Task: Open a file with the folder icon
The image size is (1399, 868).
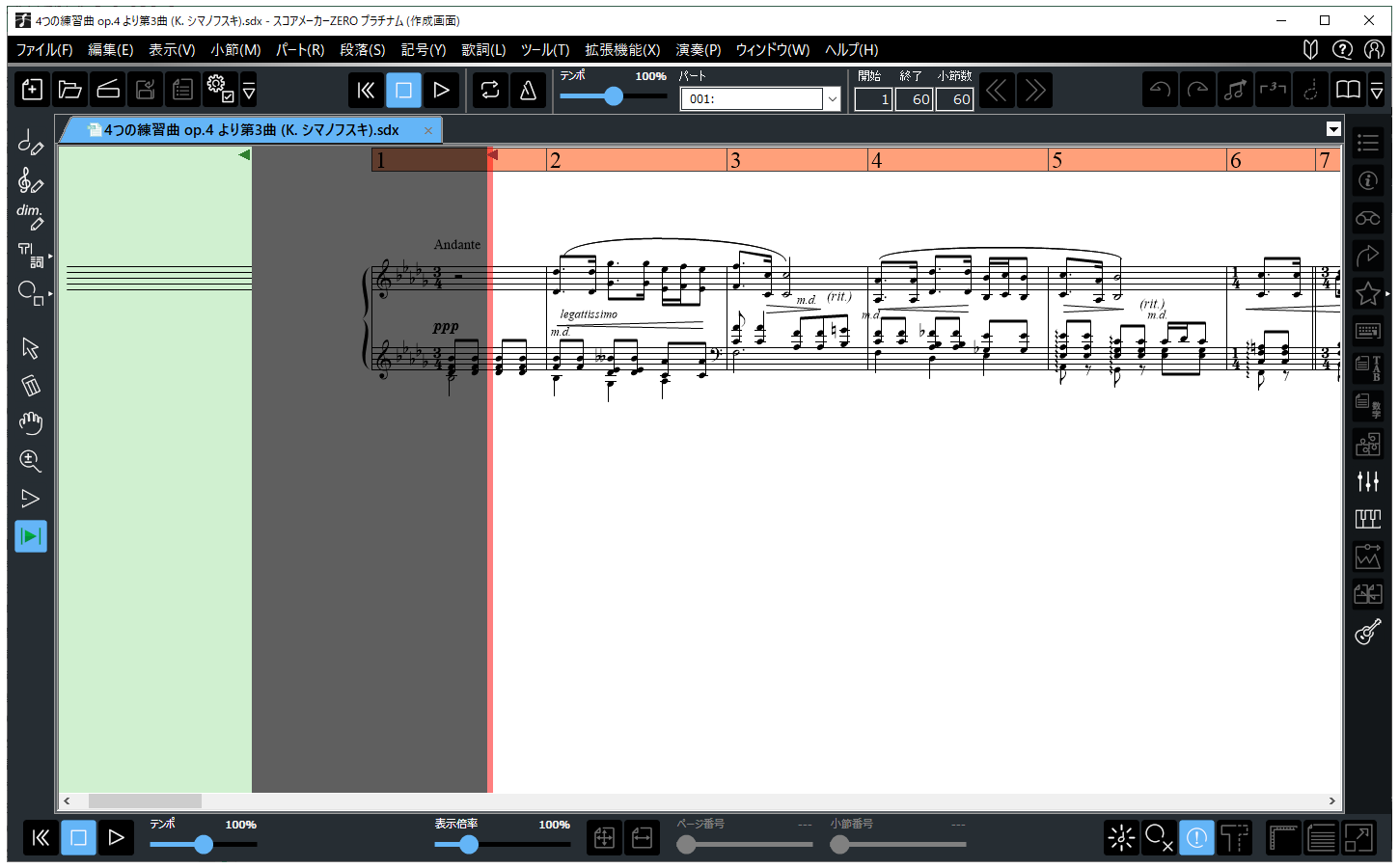Action: (69, 90)
